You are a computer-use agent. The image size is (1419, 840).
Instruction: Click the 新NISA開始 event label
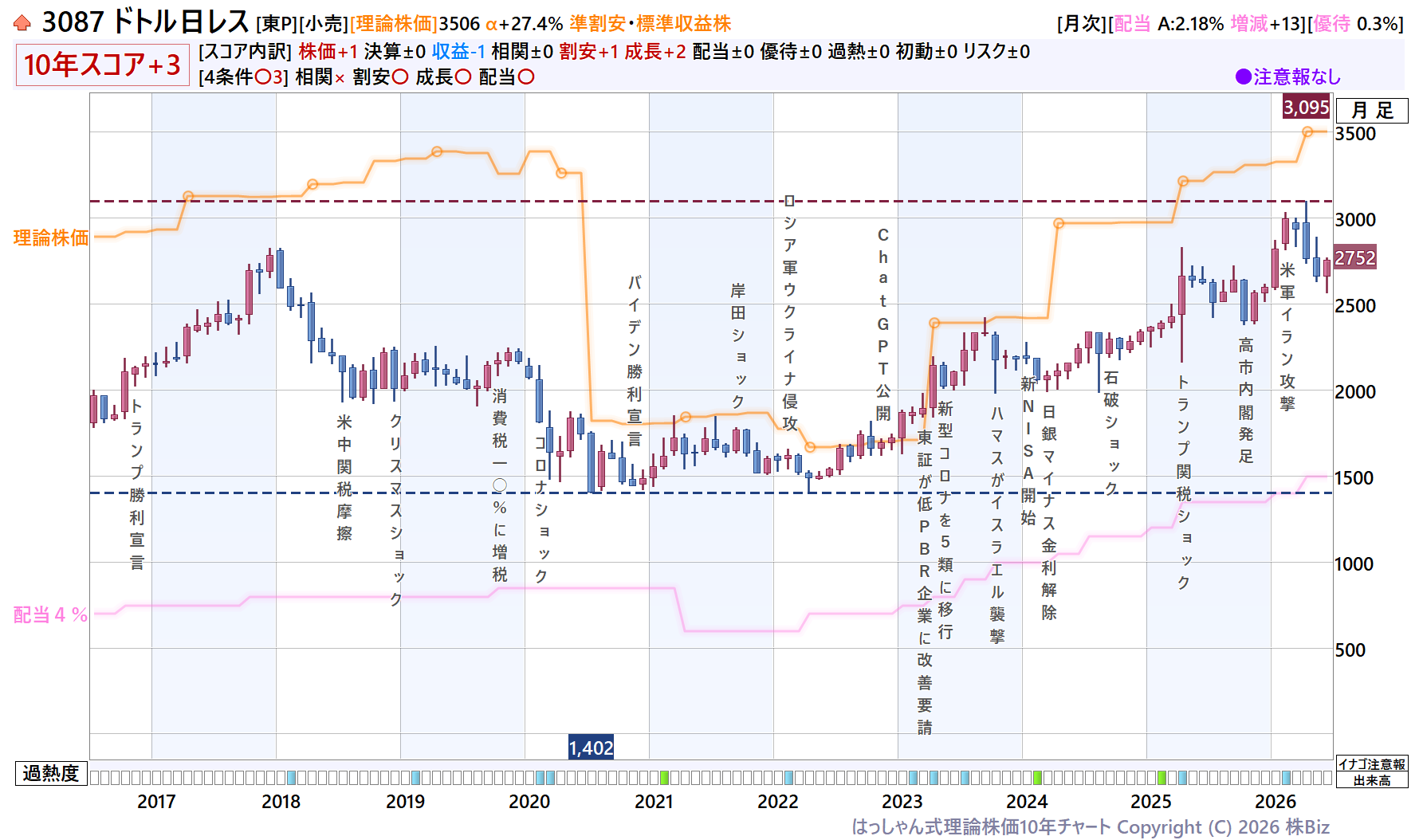(1028, 450)
